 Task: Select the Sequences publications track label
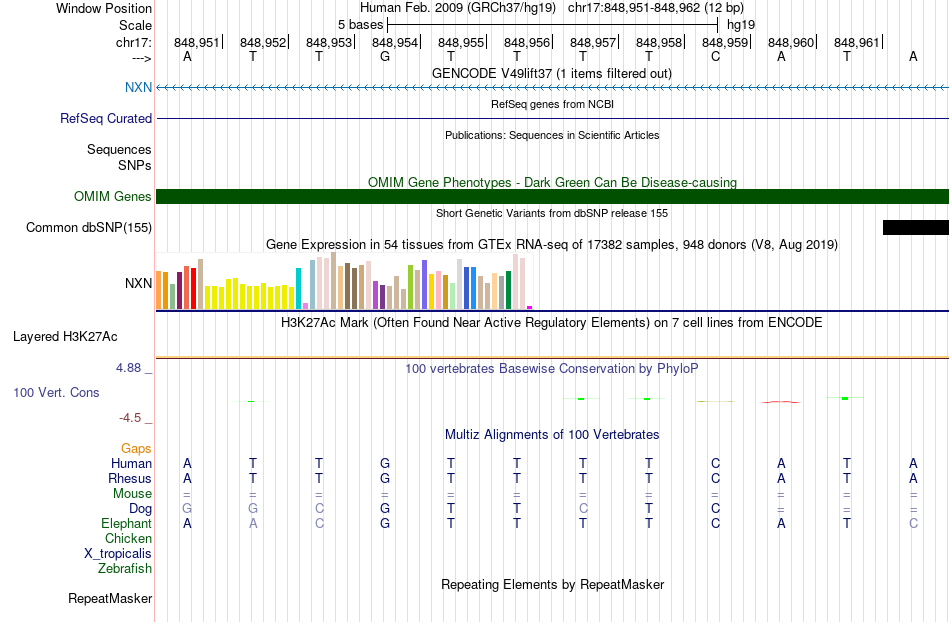pyautogui.click(x=119, y=150)
